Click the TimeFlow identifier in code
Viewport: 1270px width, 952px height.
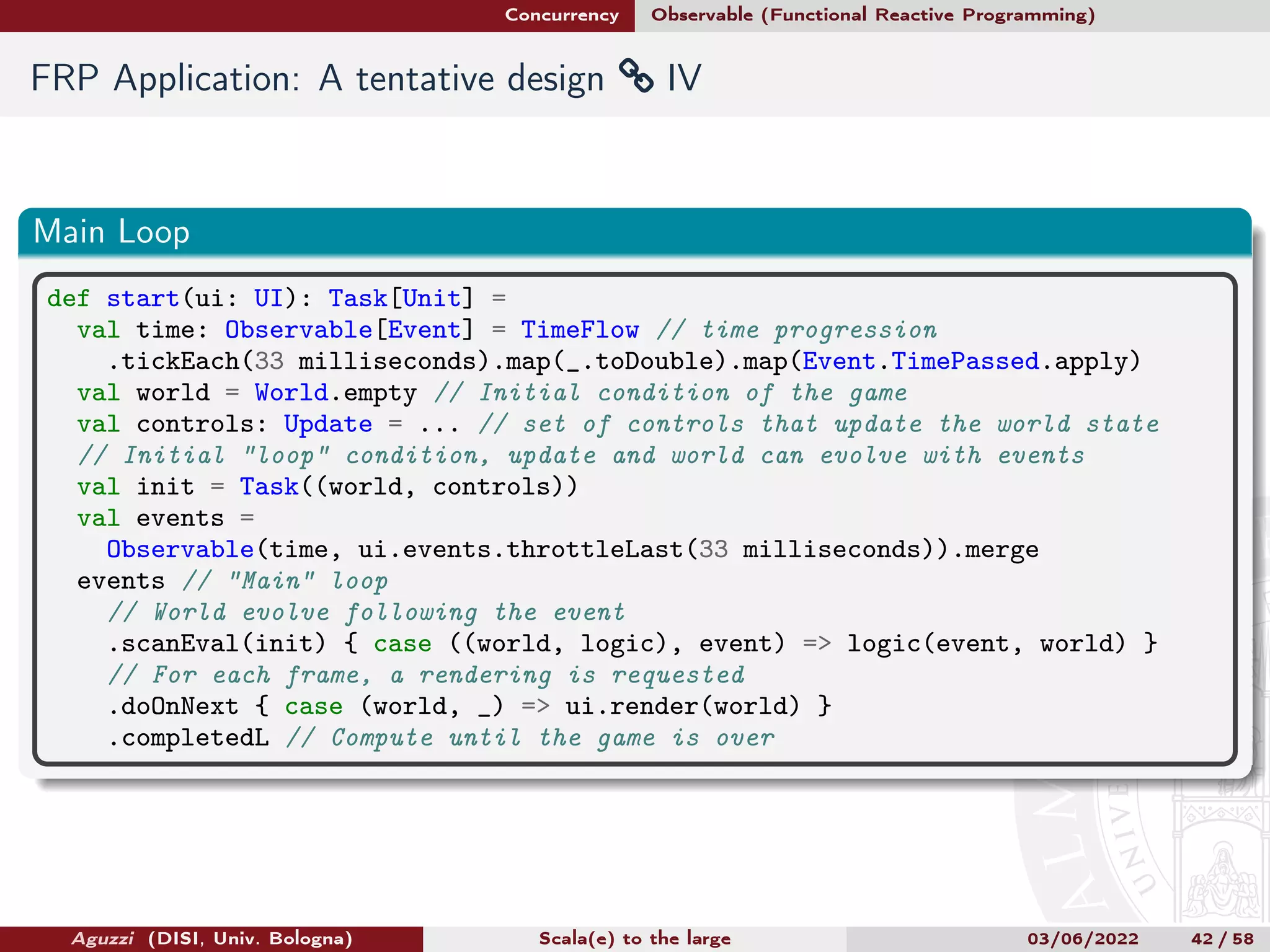580,330
